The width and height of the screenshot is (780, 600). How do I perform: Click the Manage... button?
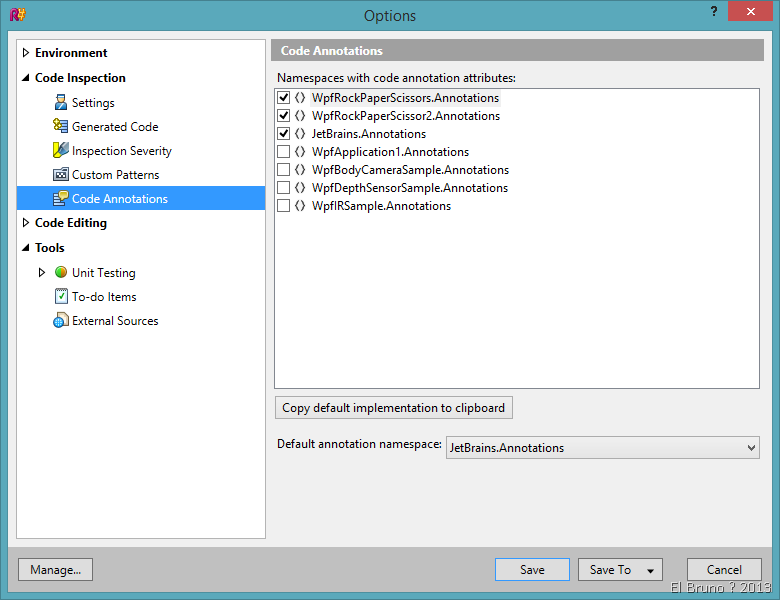pos(56,570)
